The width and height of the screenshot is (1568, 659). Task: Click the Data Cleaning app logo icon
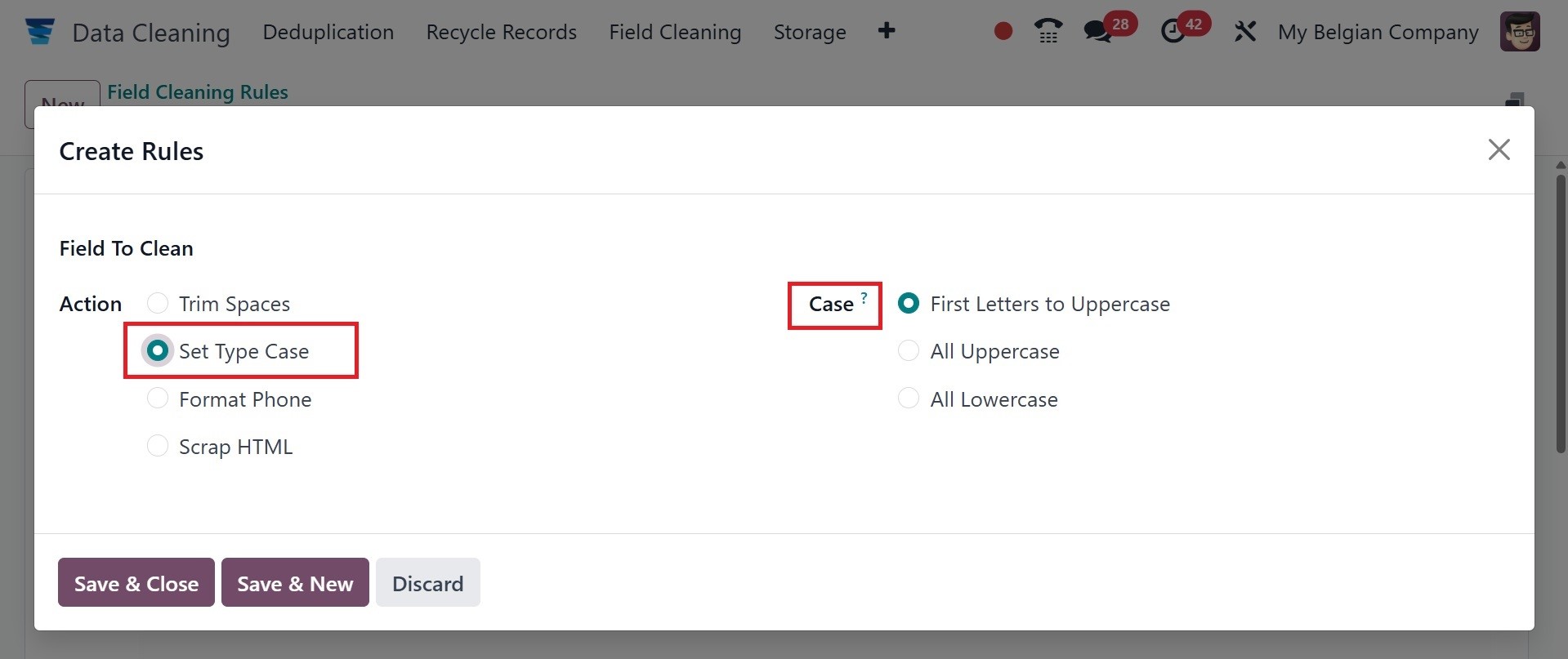pyautogui.click(x=39, y=32)
